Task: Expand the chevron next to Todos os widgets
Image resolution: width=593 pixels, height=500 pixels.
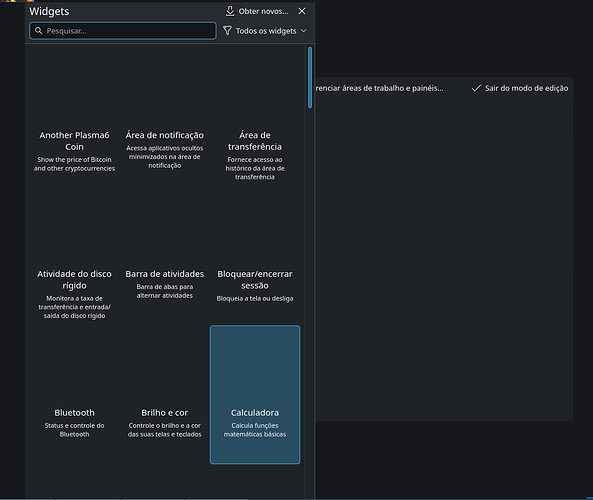Action: click(304, 31)
